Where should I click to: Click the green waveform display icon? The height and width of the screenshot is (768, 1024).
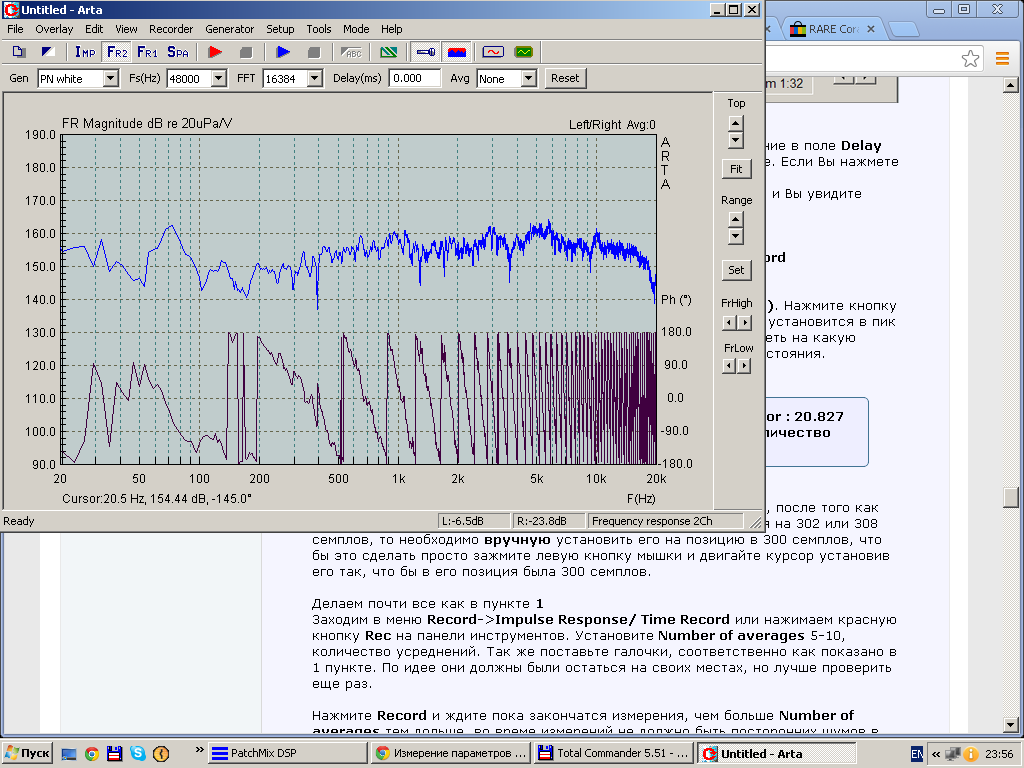click(x=523, y=51)
